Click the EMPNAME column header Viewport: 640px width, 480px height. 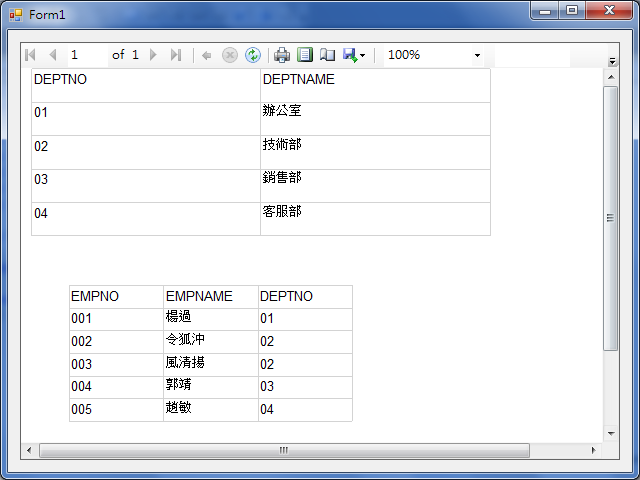tap(211, 297)
